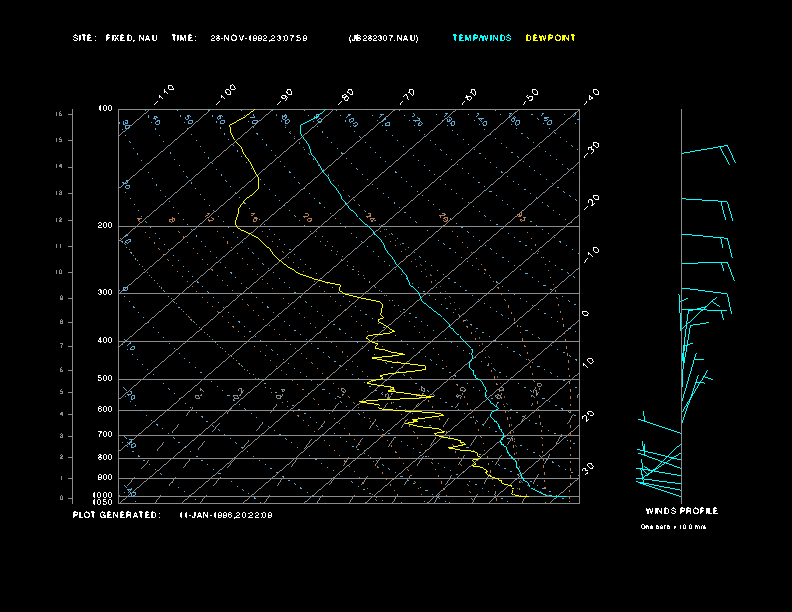This screenshot has width=792, height=612.
Task: Click the cyan TEMP/WINDS legend label
Action: click(x=481, y=38)
